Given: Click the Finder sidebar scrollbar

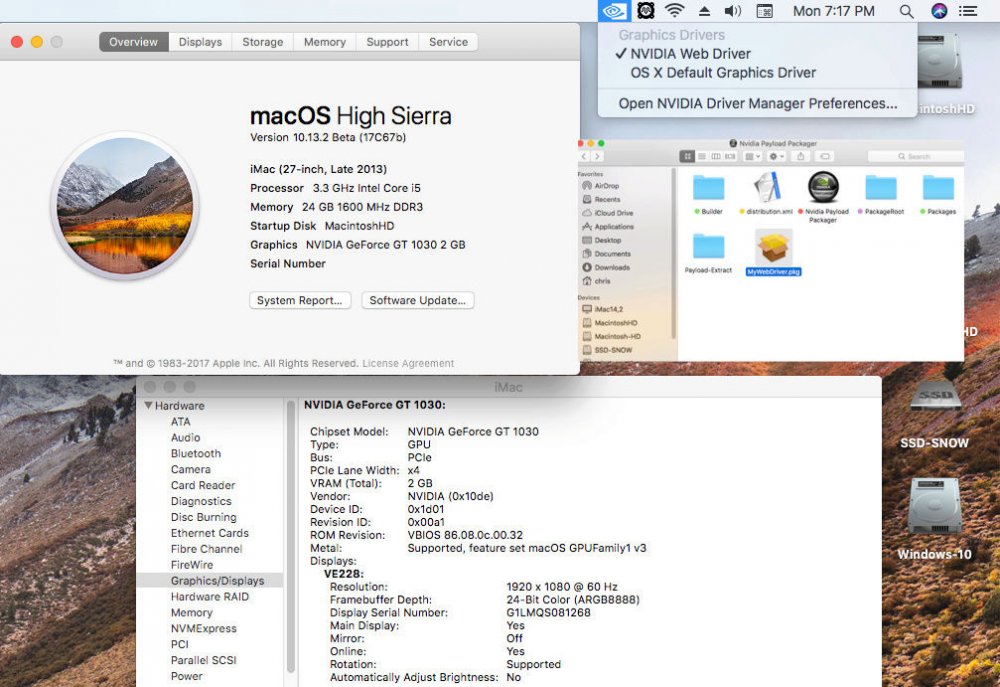Looking at the screenshot, I should (x=673, y=253).
